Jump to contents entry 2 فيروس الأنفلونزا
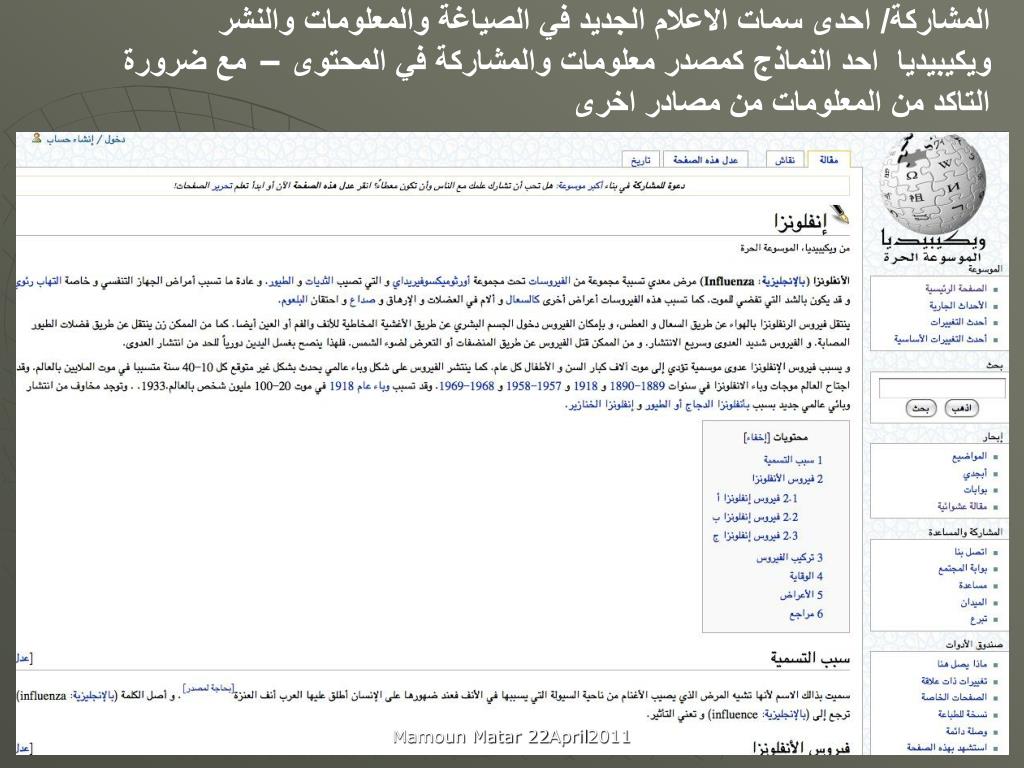 [787, 479]
